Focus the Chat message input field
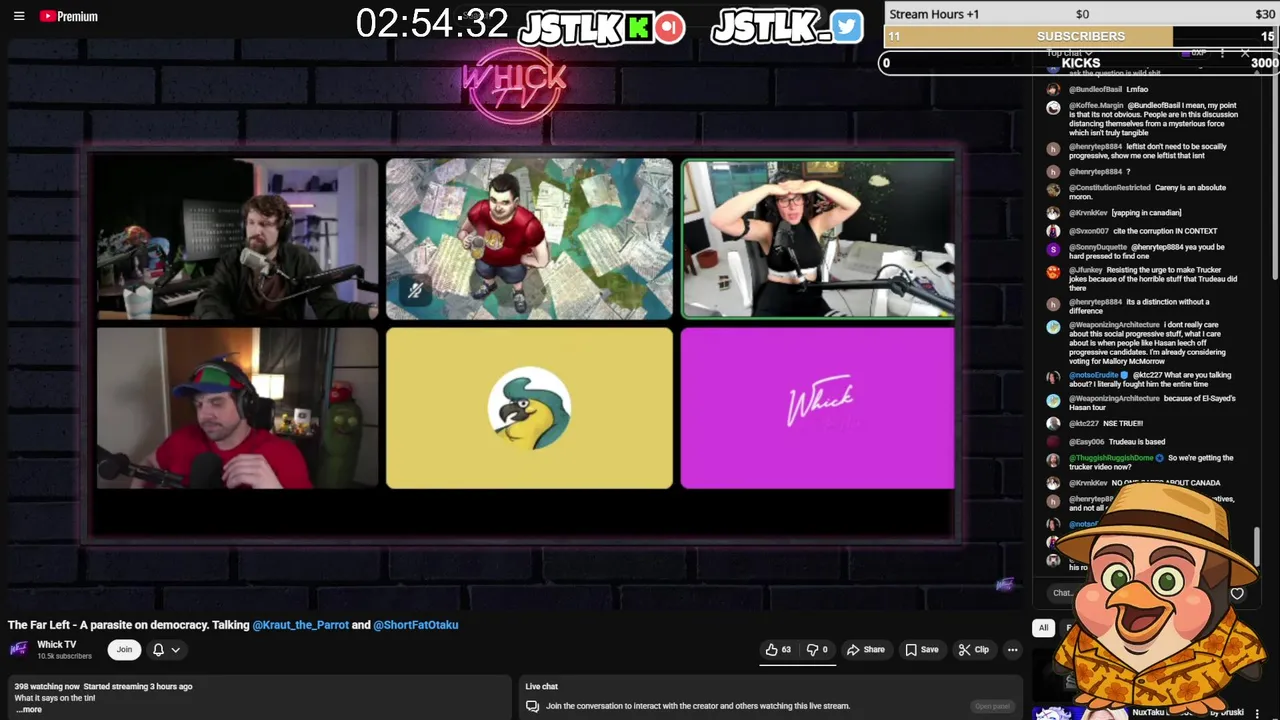Image resolution: width=1280 pixels, height=720 pixels. click(x=1062, y=593)
